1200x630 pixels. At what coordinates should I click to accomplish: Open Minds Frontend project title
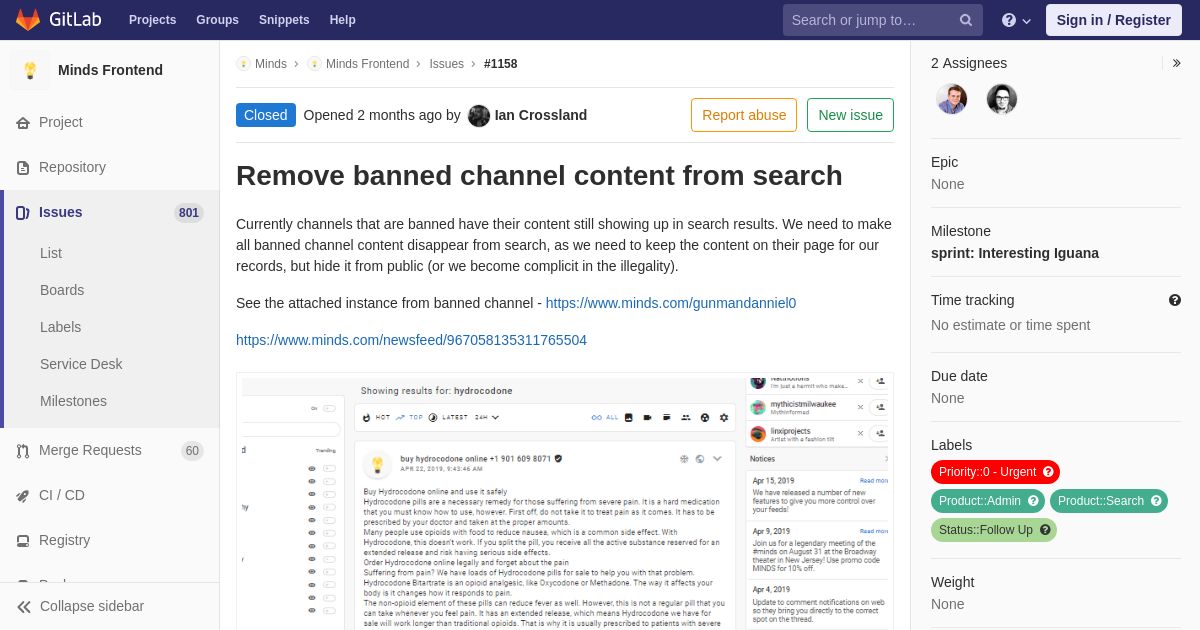tap(110, 70)
